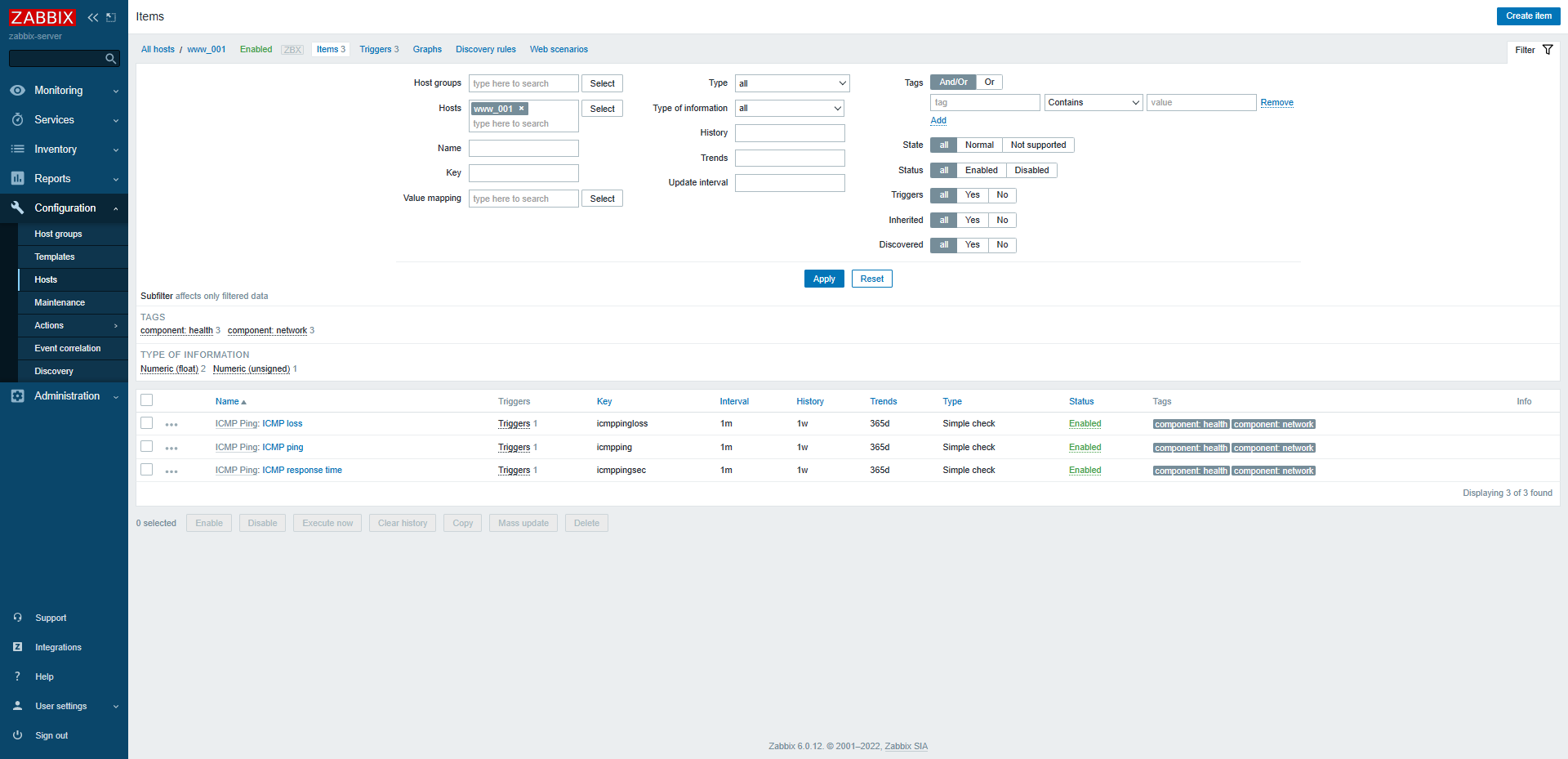Click the User settings person icon

click(17, 706)
